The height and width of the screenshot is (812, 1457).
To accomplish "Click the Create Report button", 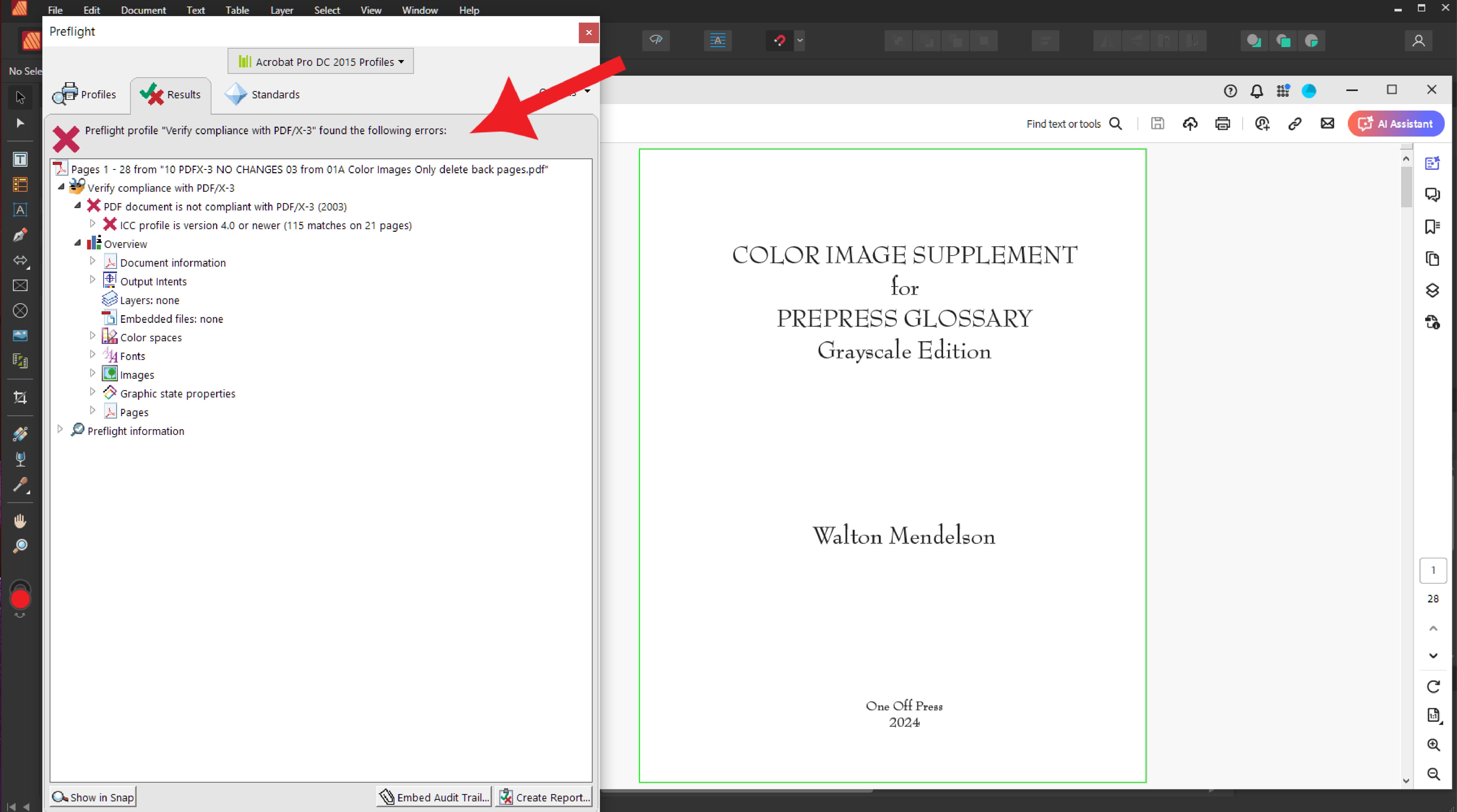I will [x=544, y=797].
